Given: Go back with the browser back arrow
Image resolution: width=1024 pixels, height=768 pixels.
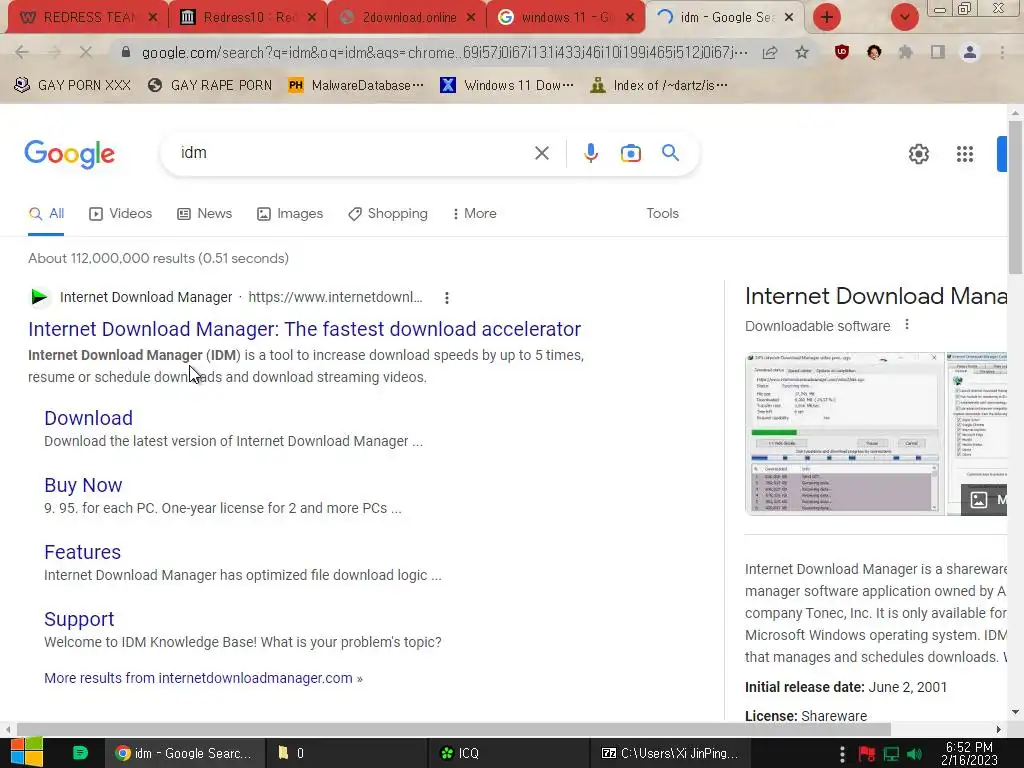Looking at the screenshot, I should click(x=22, y=52).
